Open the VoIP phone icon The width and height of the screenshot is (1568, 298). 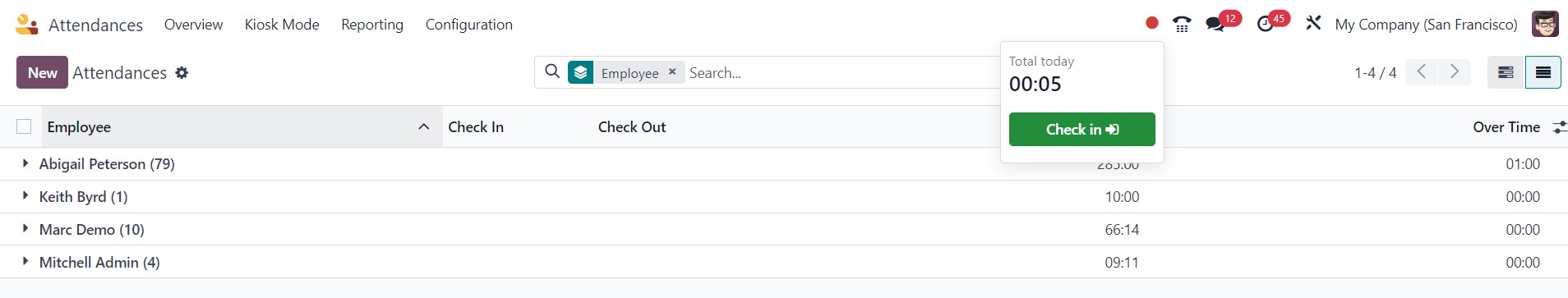pyautogui.click(x=1182, y=24)
